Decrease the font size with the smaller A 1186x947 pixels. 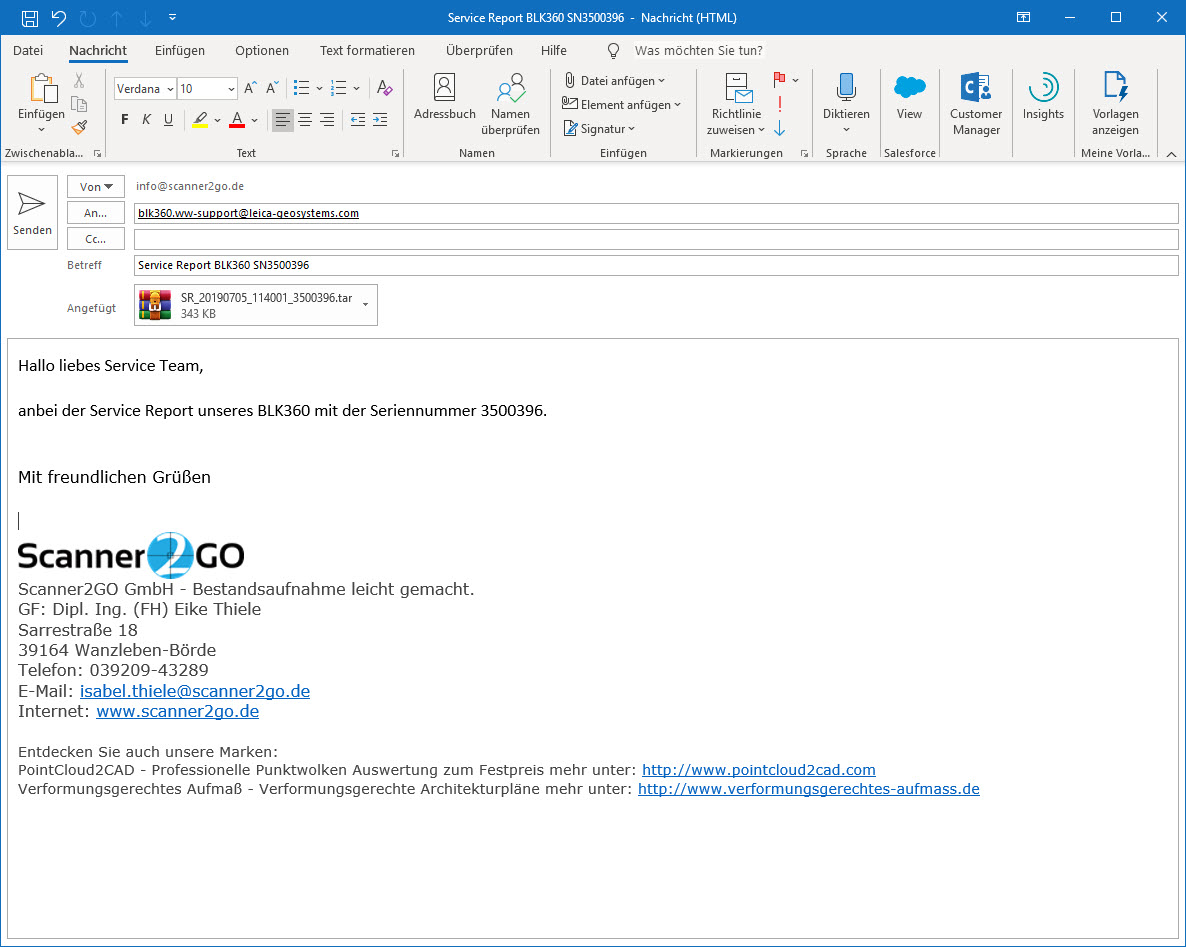click(272, 88)
